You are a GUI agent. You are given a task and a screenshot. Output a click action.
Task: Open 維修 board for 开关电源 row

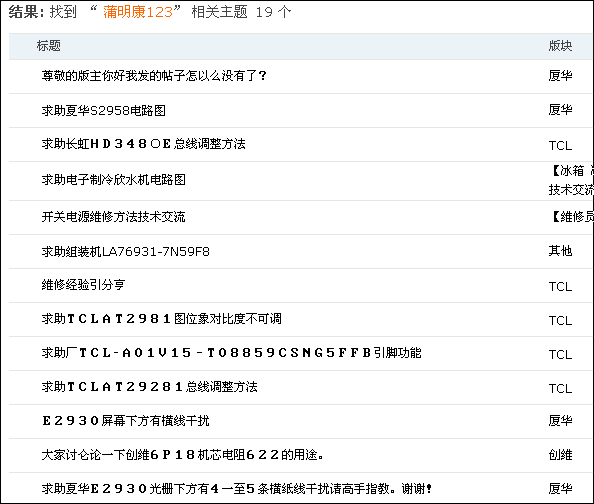pyautogui.click(x=573, y=217)
